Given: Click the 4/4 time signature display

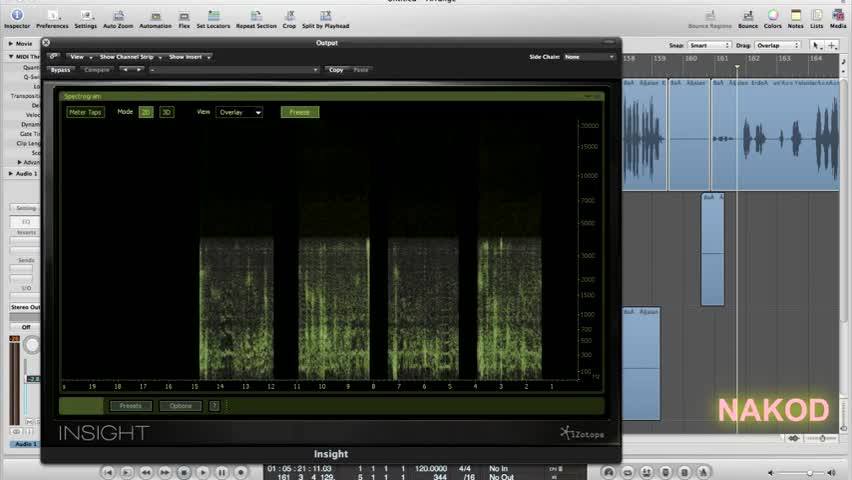Looking at the screenshot, I should pos(465,468).
